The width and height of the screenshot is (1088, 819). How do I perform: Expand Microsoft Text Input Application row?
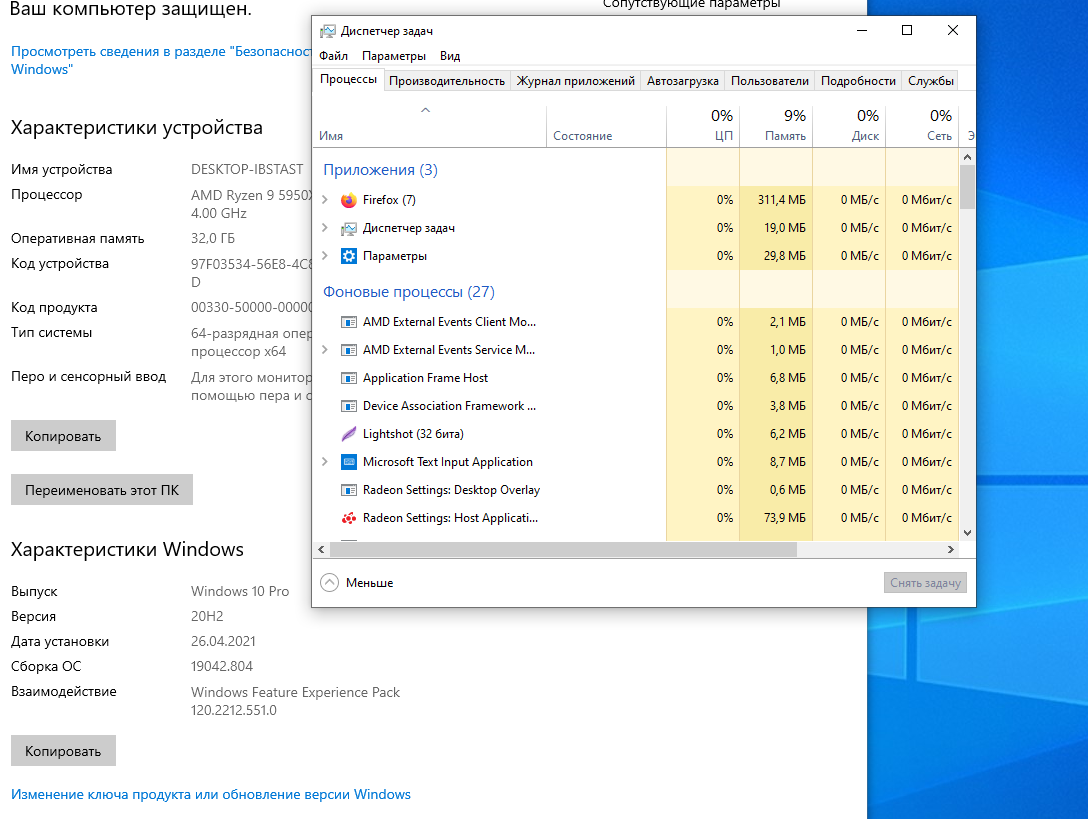point(325,462)
